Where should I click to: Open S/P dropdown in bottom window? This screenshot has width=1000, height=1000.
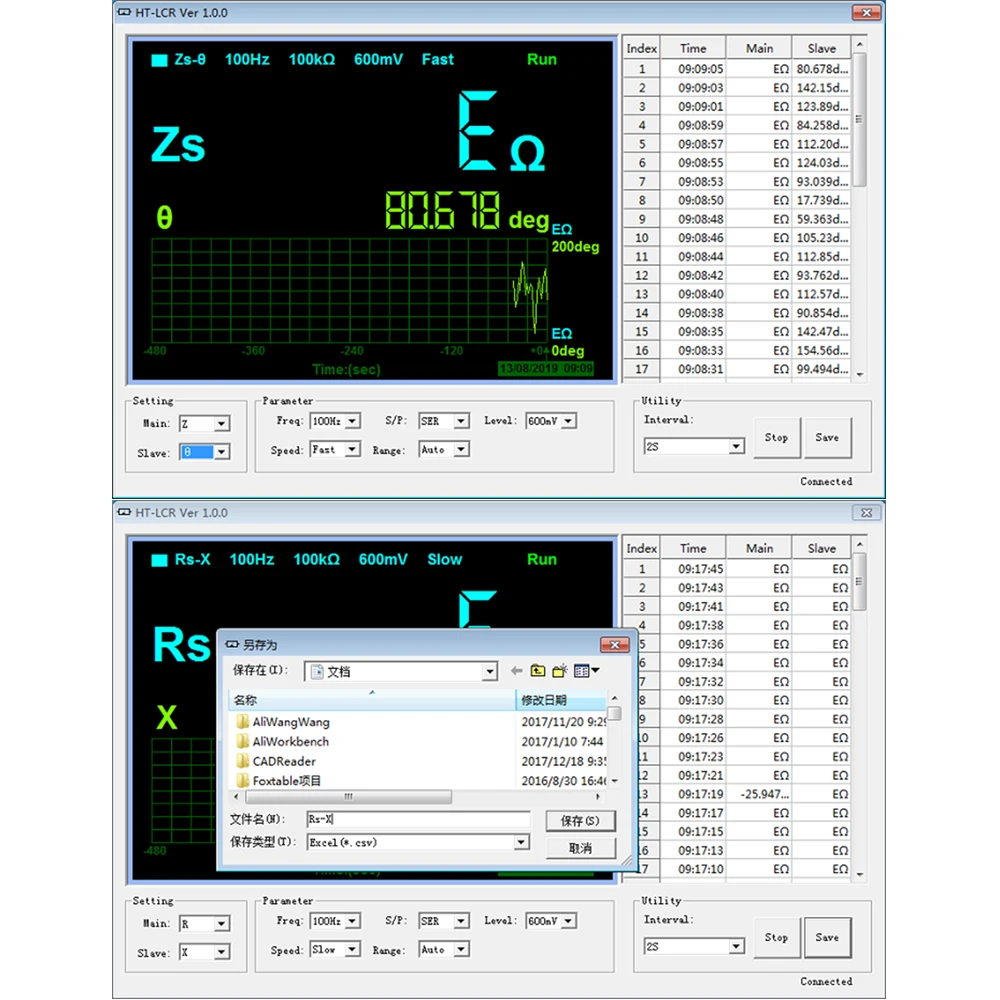(460, 921)
